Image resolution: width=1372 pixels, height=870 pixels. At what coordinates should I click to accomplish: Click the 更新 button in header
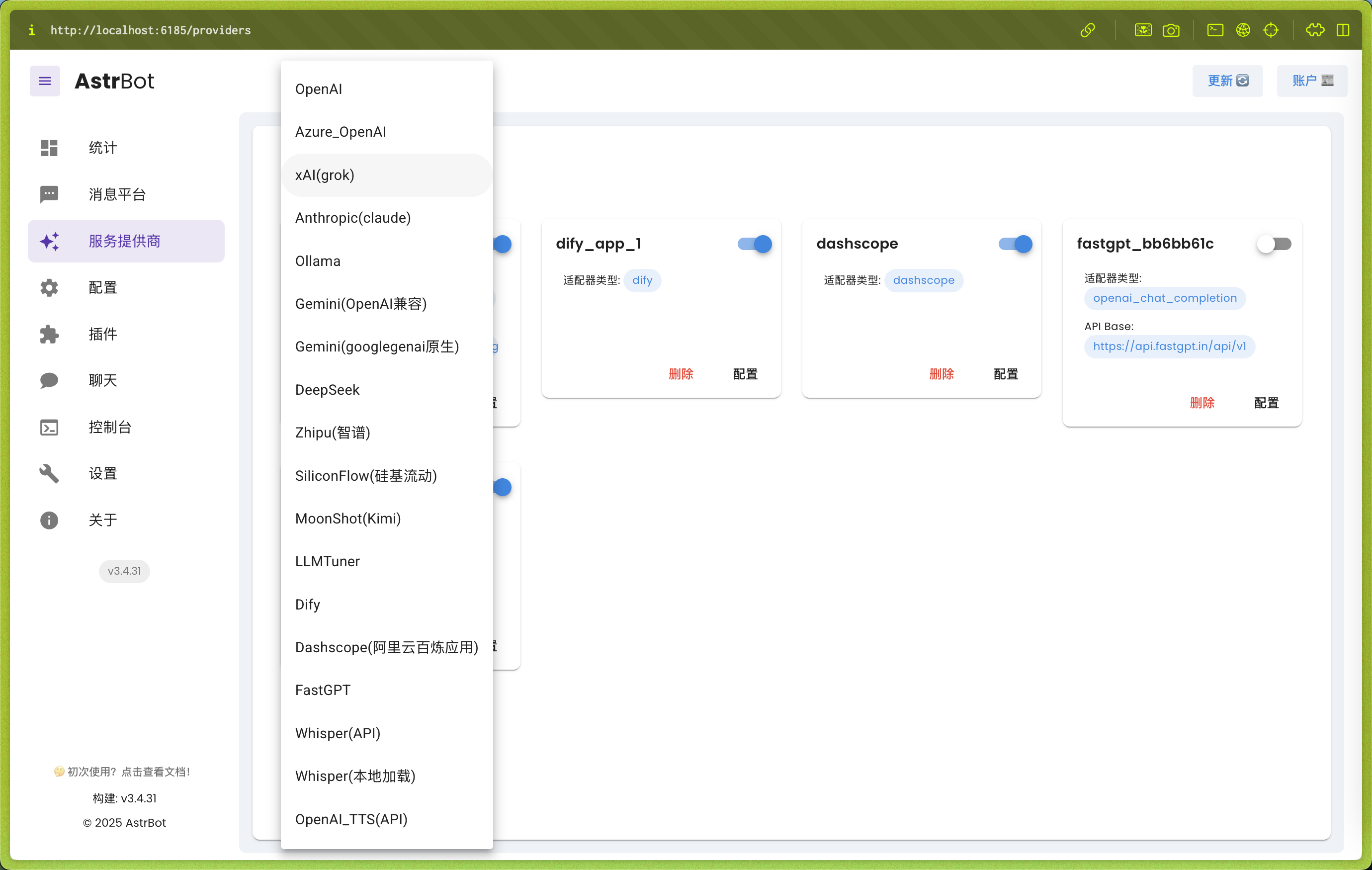click(1227, 81)
